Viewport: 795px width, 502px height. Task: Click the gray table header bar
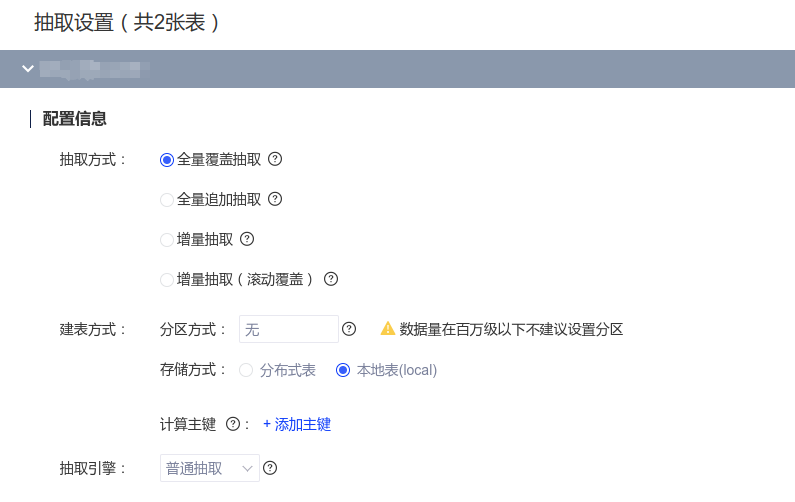coord(450,68)
